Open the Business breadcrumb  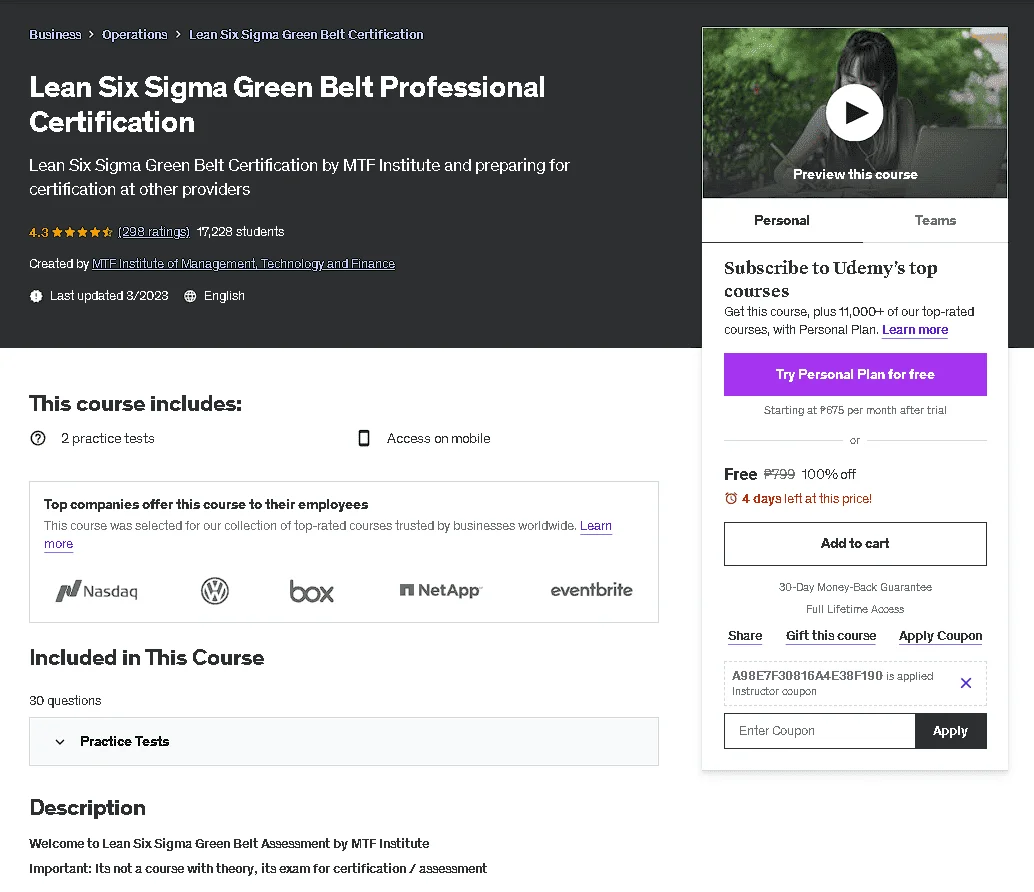coord(55,34)
